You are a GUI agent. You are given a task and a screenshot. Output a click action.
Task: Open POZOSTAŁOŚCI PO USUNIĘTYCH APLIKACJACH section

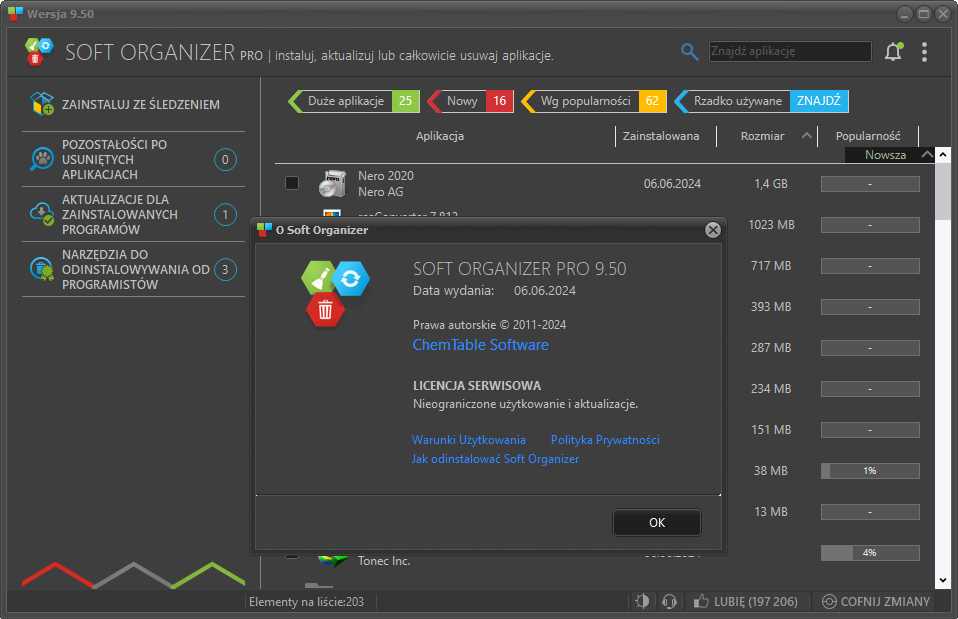tap(133, 159)
